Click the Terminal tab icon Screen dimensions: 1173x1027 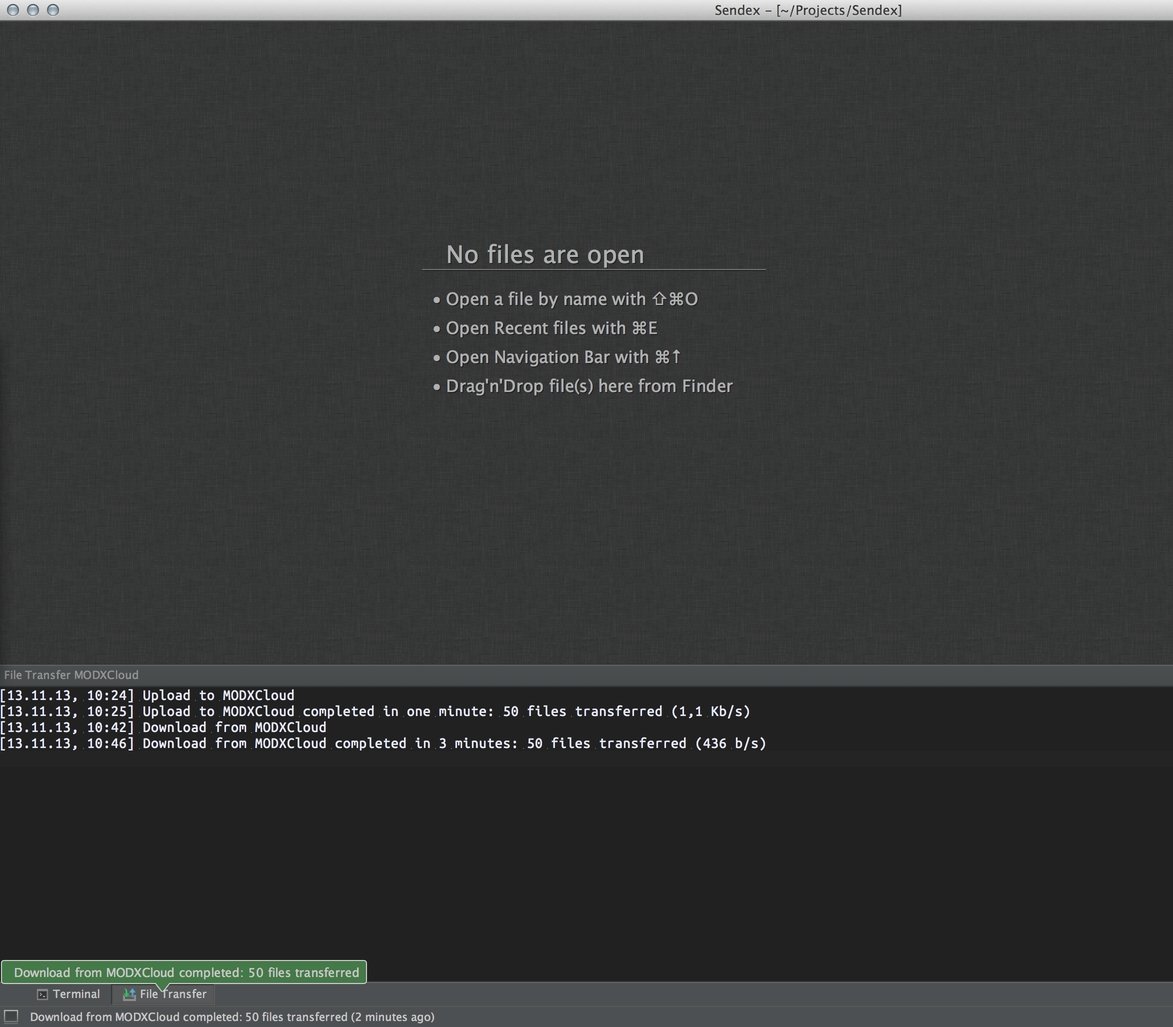[x=42, y=994]
